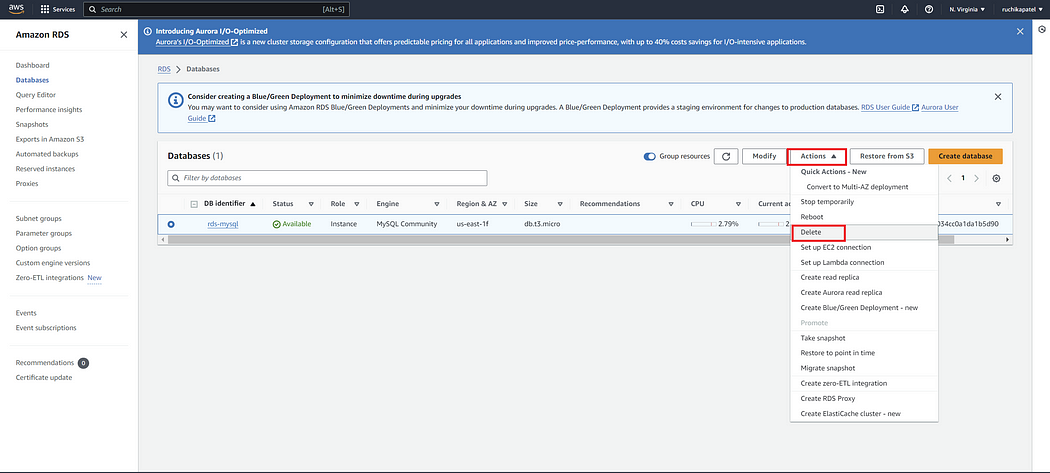This screenshot has height=473, width=1050.
Task: Sort by Region & AZ column
Action: tap(504, 204)
